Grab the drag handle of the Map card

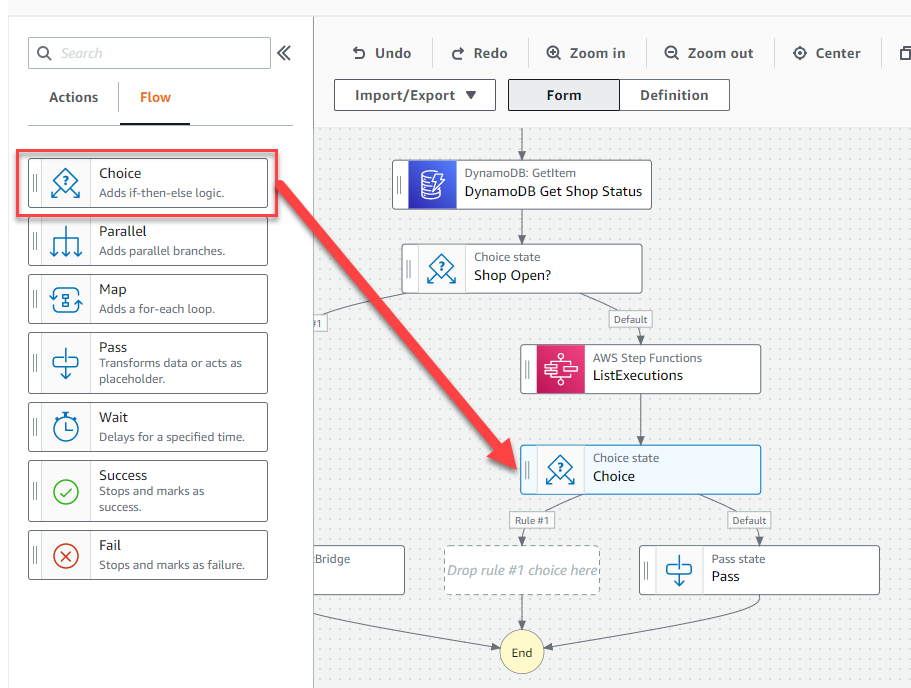point(35,299)
